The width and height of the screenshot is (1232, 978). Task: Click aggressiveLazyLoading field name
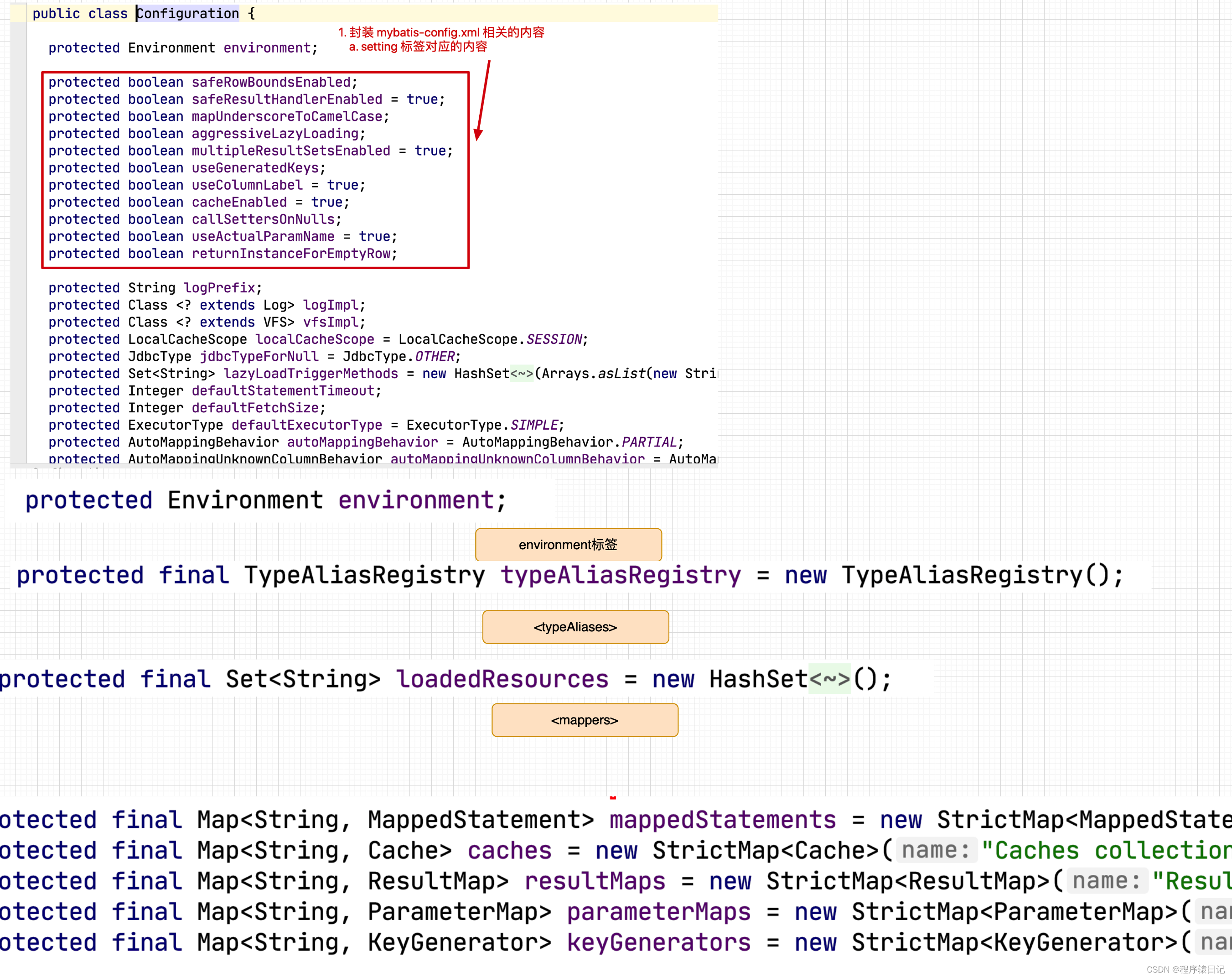[x=275, y=133]
